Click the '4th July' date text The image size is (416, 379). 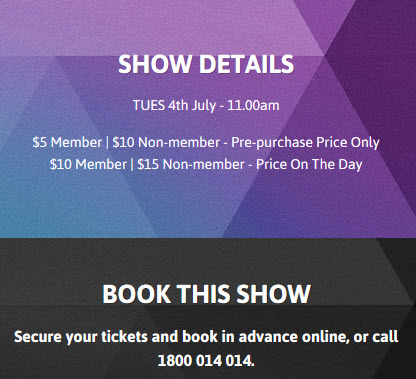pyautogui.click(x=192, y=106)
